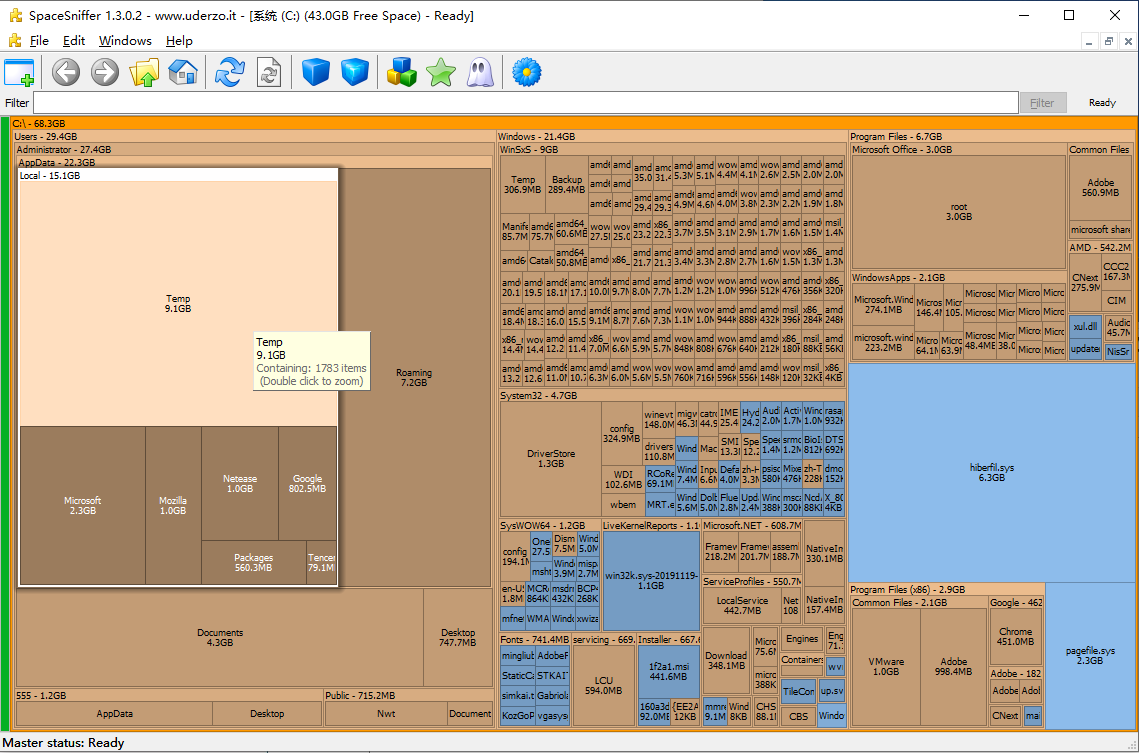The height and width of the screenshot is (753, 1139).
Task: Select the DriverStore 1.3GB block
Action: point(550,459)
